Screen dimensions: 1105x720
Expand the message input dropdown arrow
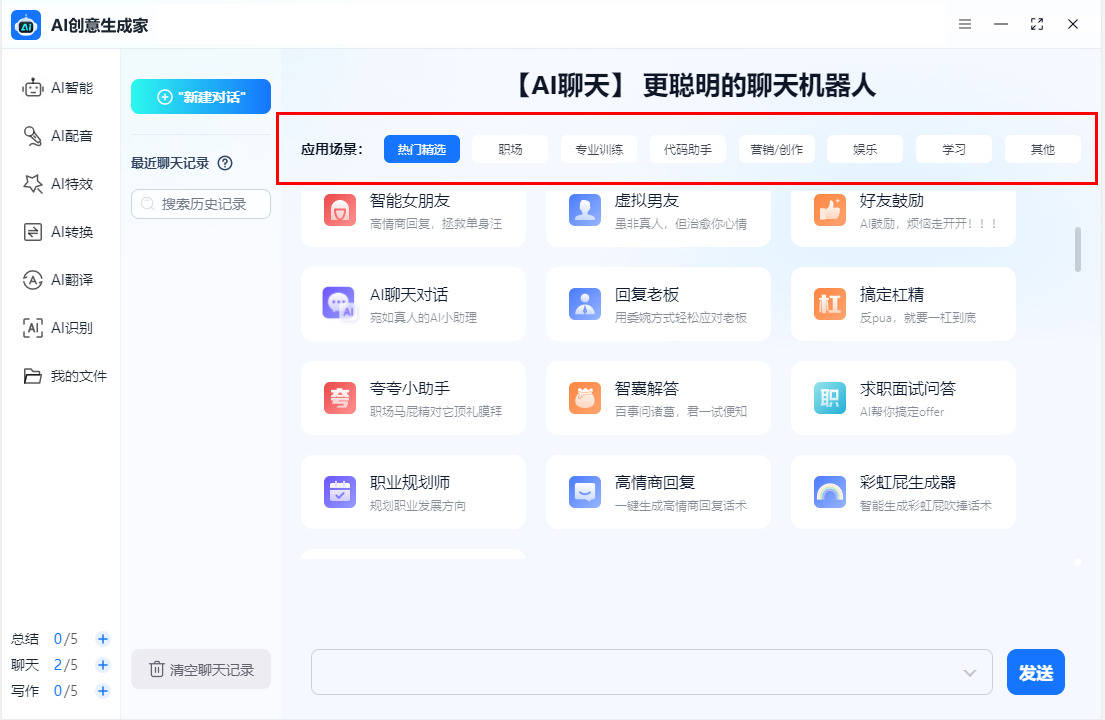click(x=969, y=673)
